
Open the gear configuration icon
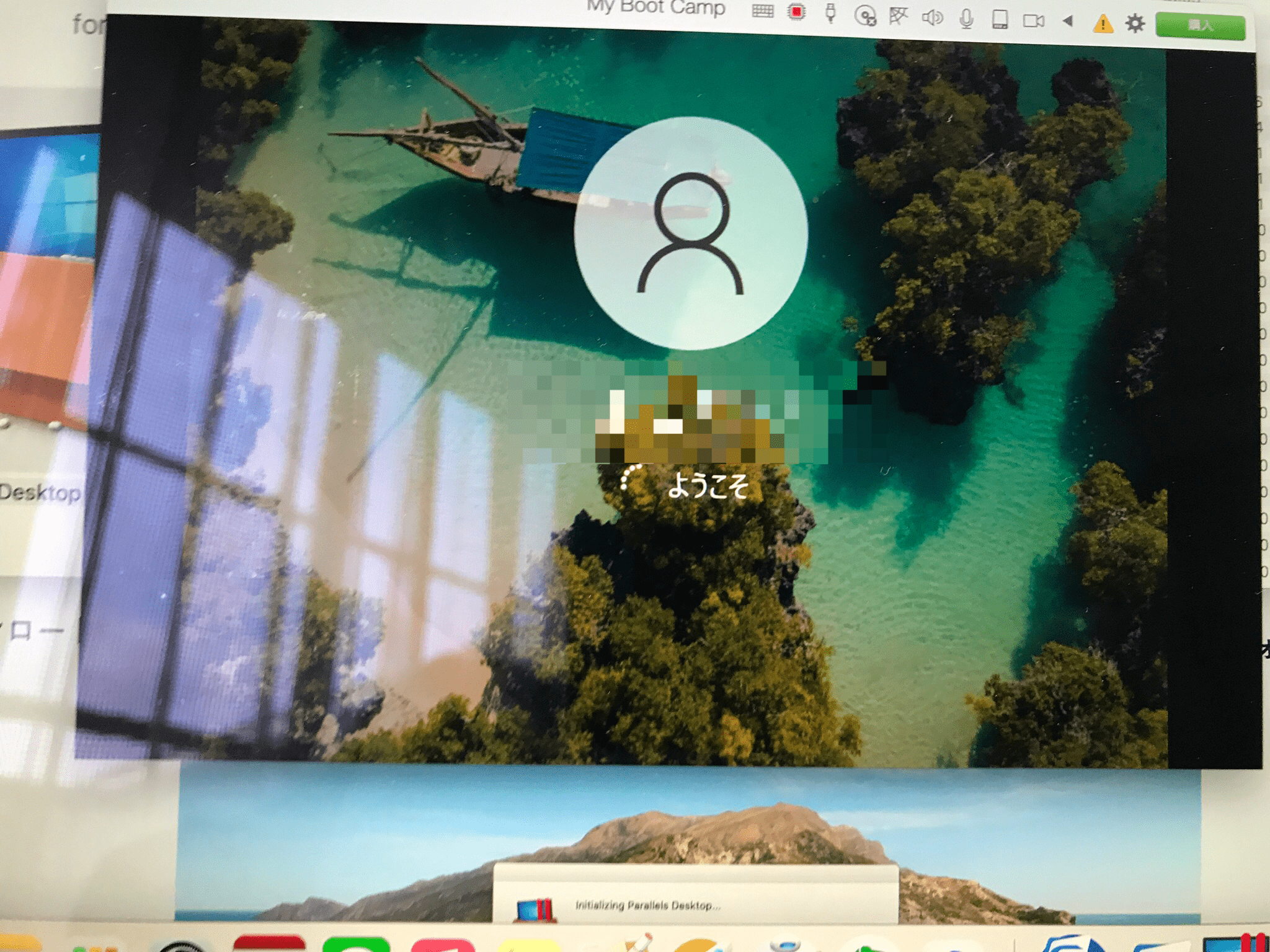point(1135,24)
